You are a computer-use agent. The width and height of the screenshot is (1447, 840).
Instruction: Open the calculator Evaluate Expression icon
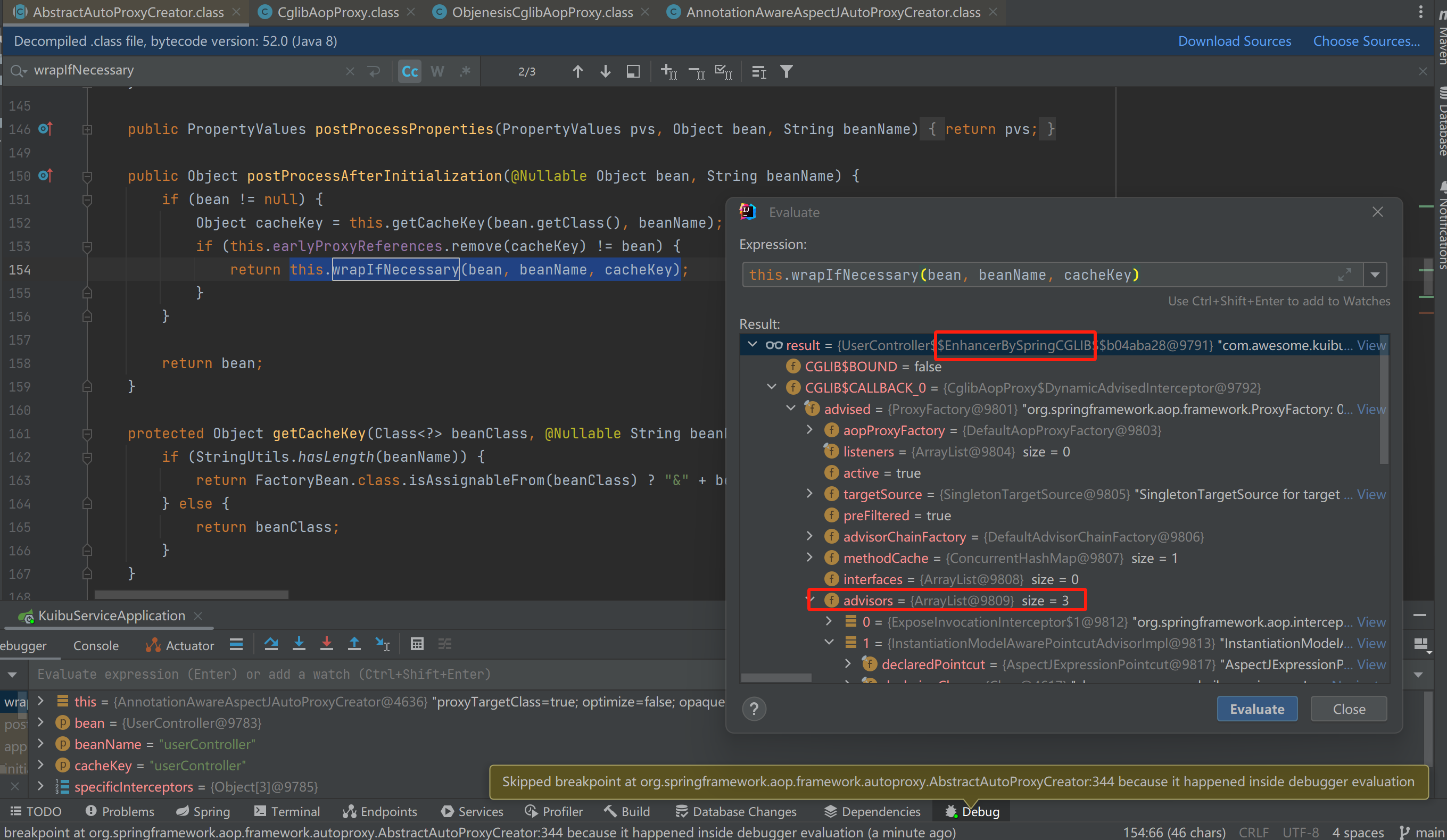[x=417, y=644]
